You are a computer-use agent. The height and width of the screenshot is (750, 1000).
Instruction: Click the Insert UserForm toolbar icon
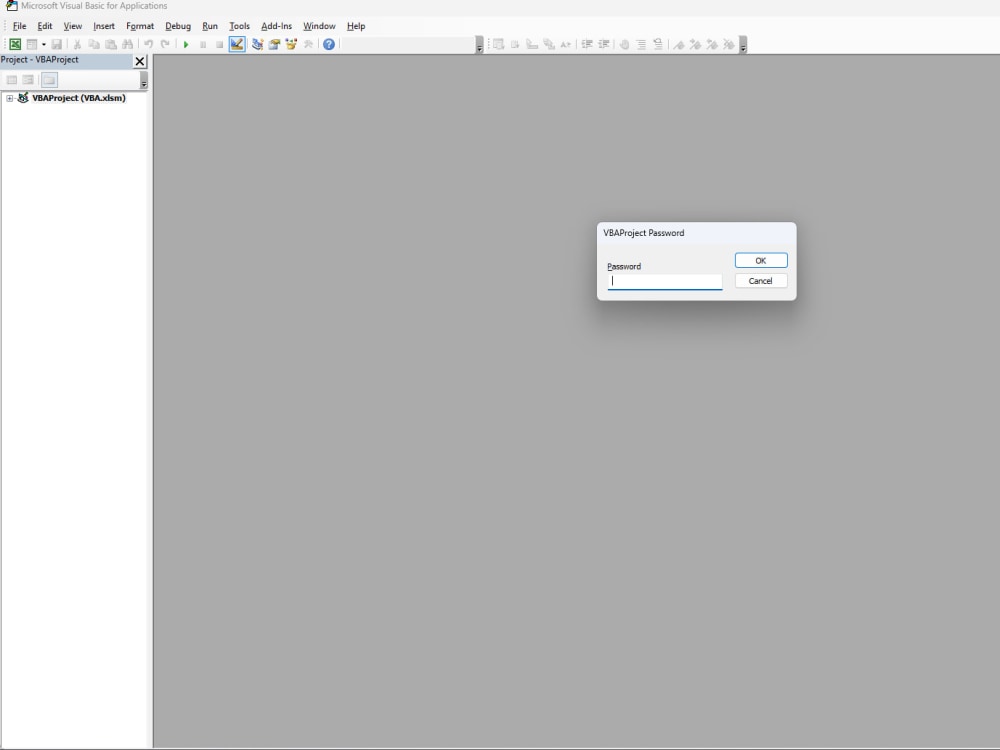(31, 44)
